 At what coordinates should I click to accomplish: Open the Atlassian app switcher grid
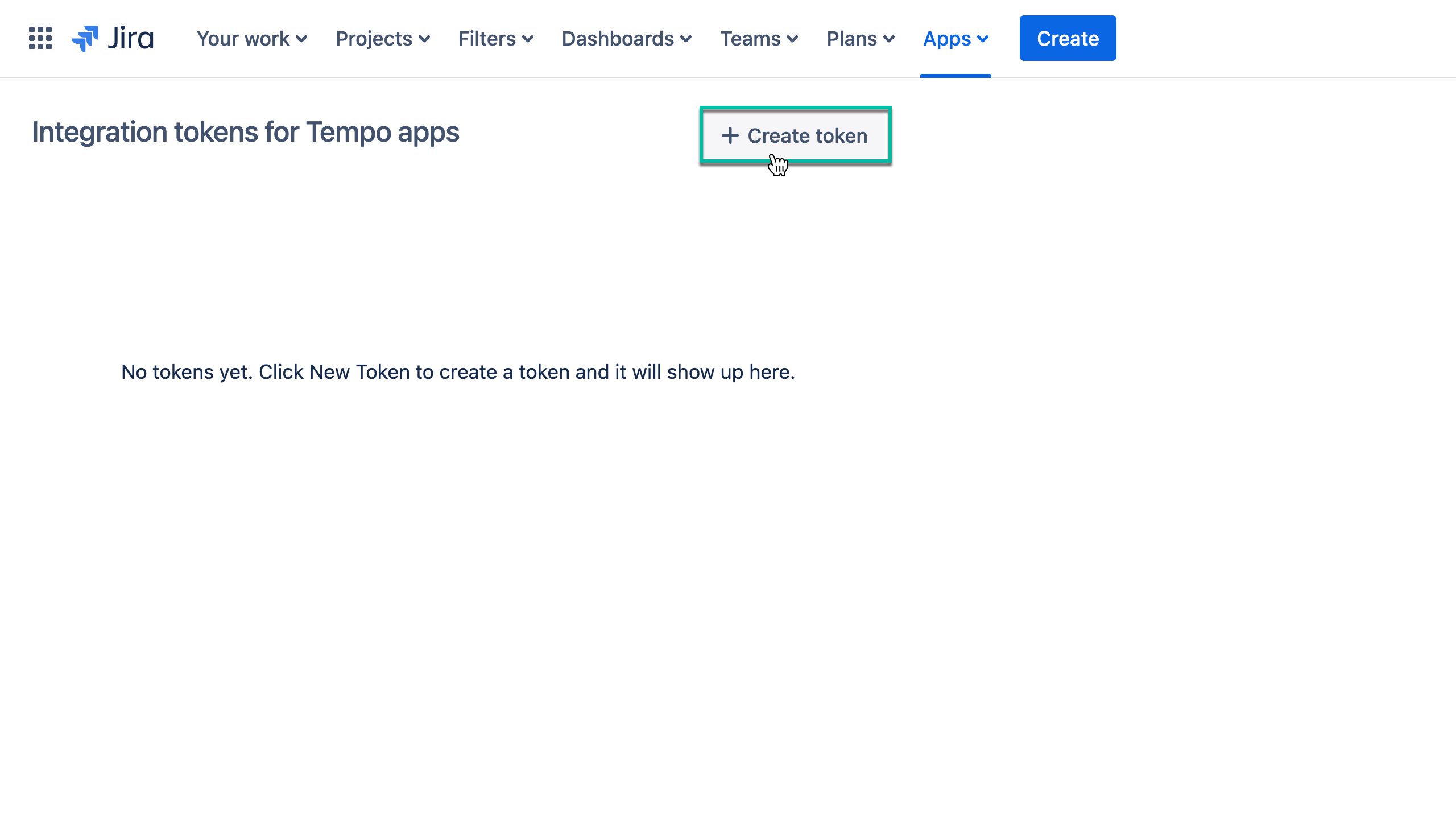click(39, 38)
